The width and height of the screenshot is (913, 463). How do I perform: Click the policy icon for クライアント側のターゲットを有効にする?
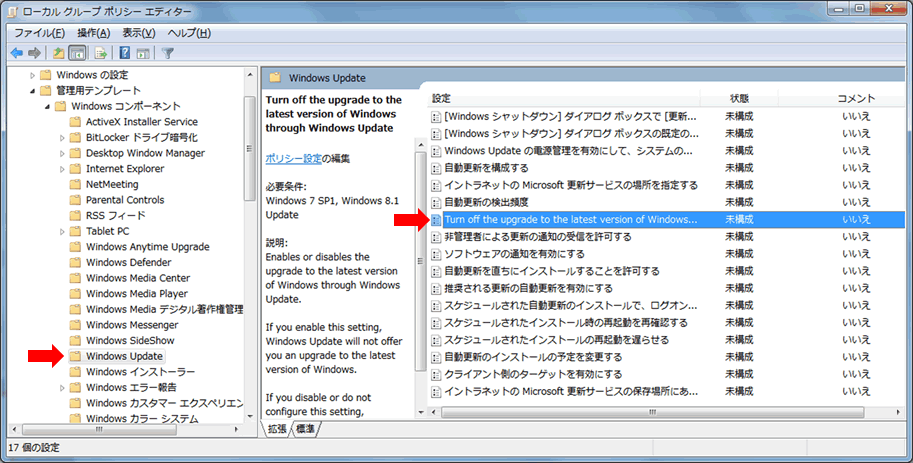pyautogui.click(x=436, y=374)
